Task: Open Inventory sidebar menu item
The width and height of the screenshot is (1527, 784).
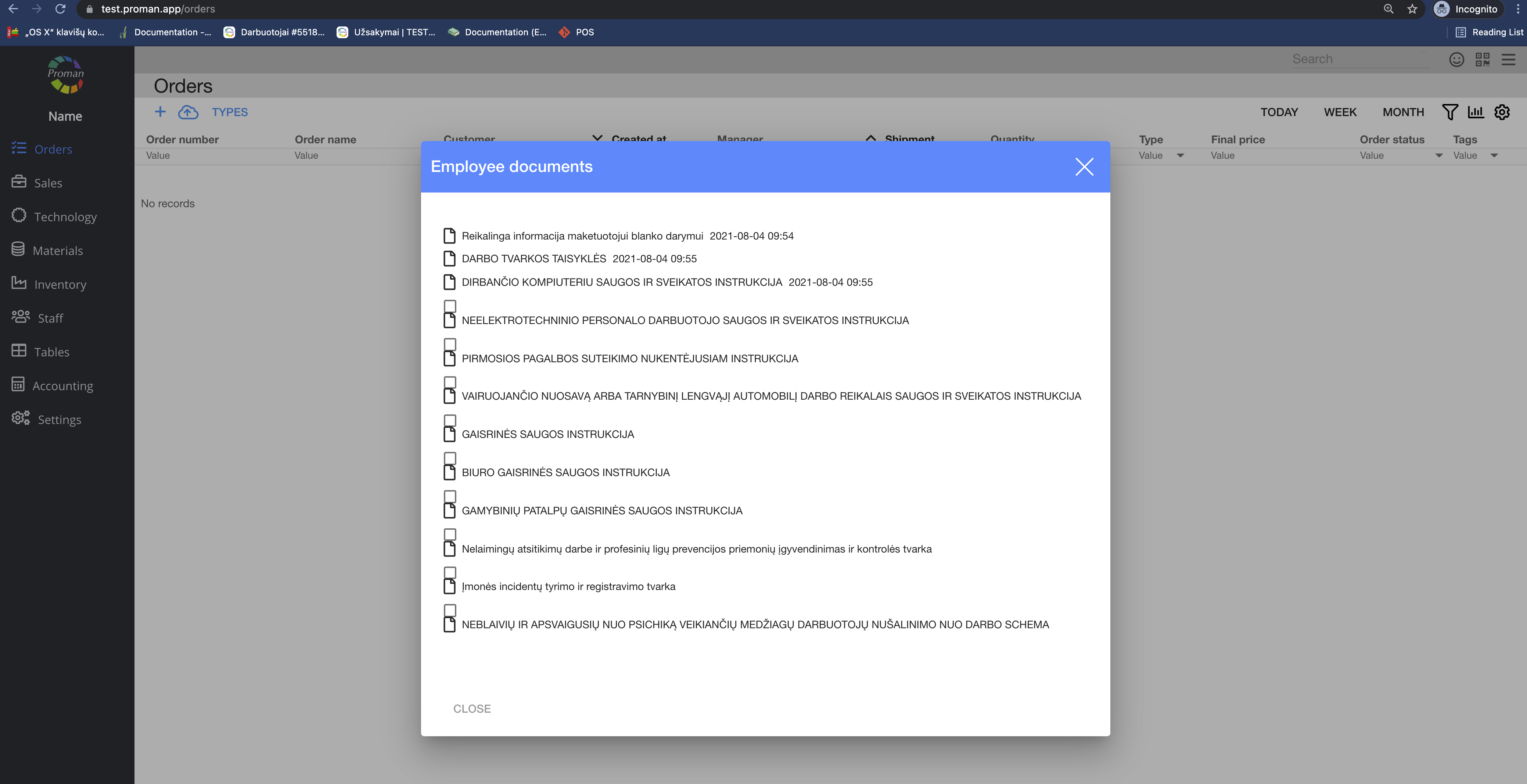Action: point(60,284)
